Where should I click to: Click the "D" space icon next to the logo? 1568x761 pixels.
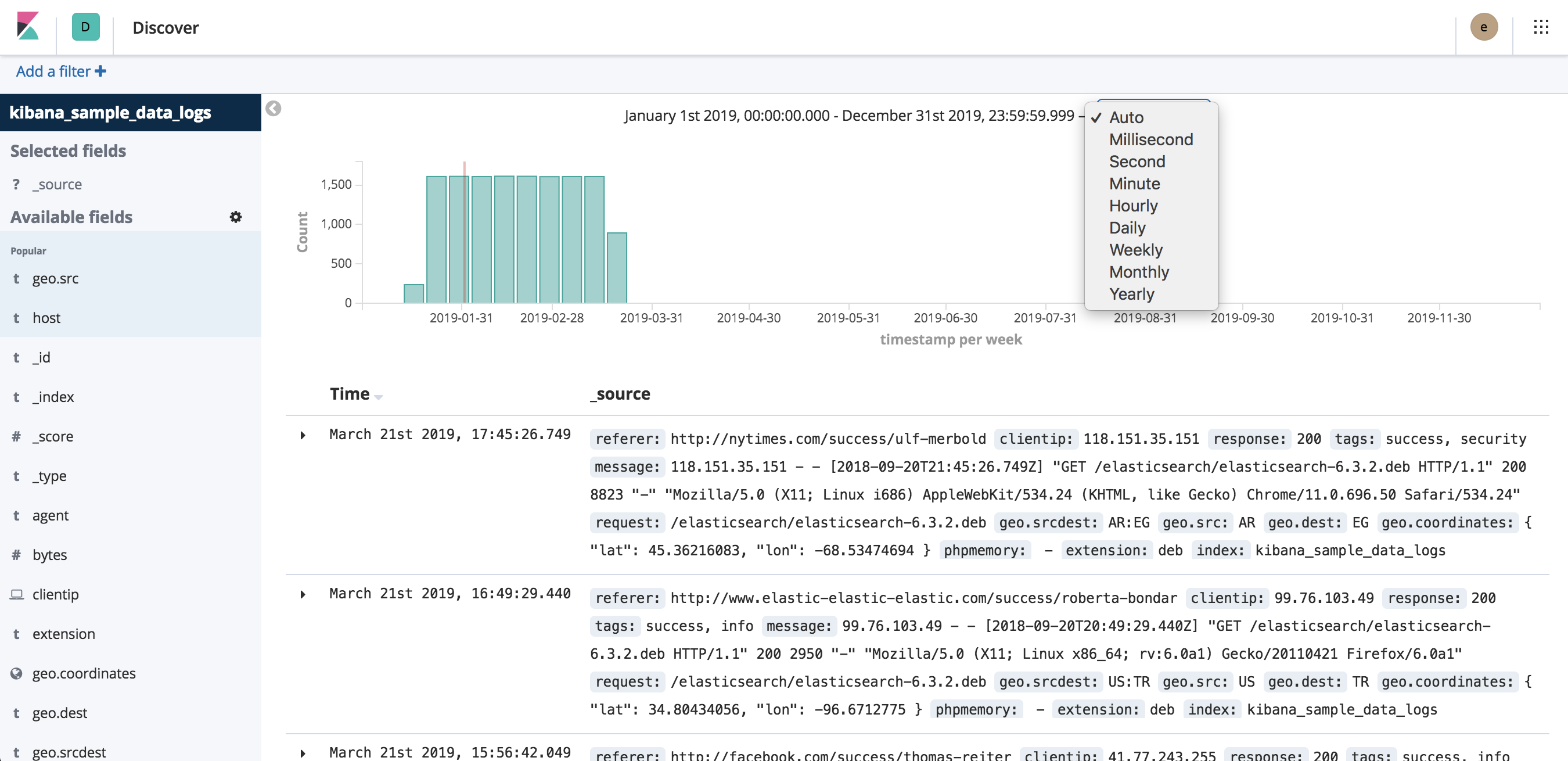coord(85,27)
